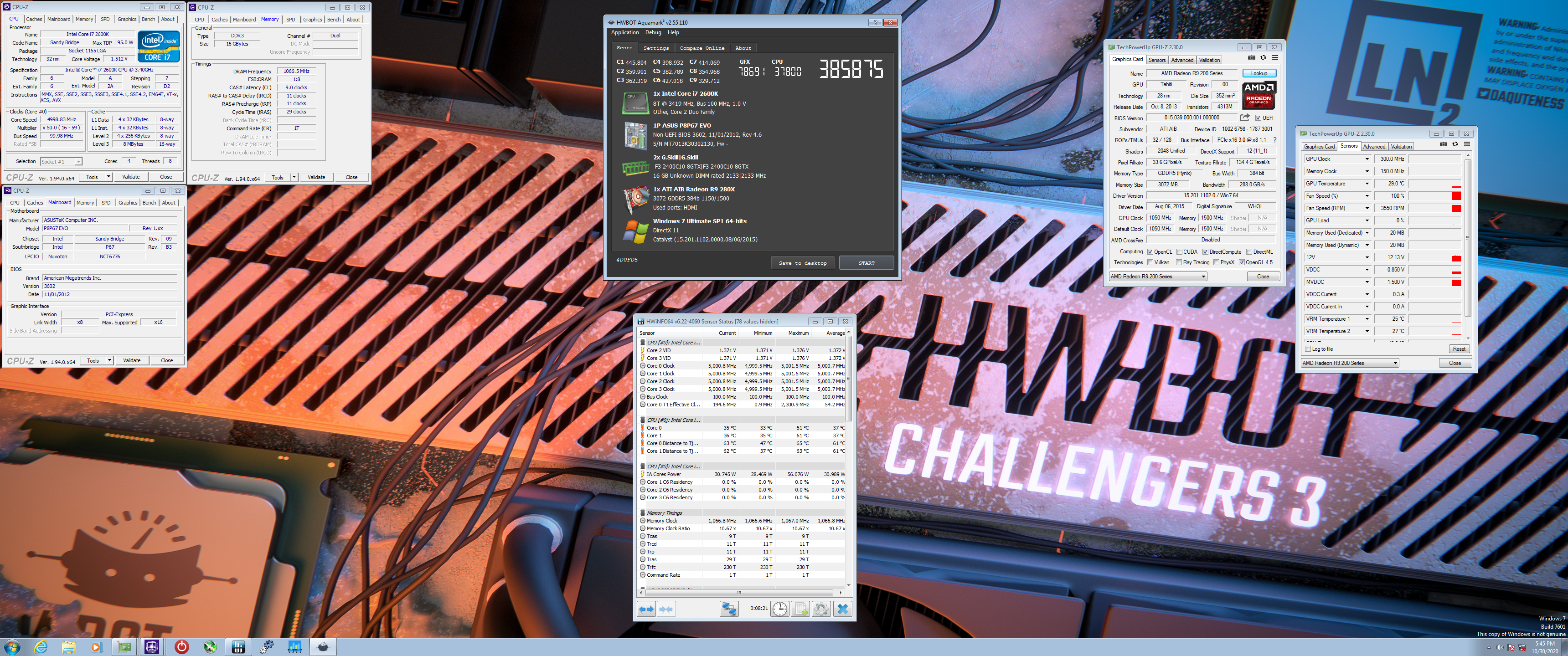Click camera screenshot icon in GPU-Z Graphics Card window
Image resolution: width=1568 pixels, height=656 pixels.
pos(1252,58)
